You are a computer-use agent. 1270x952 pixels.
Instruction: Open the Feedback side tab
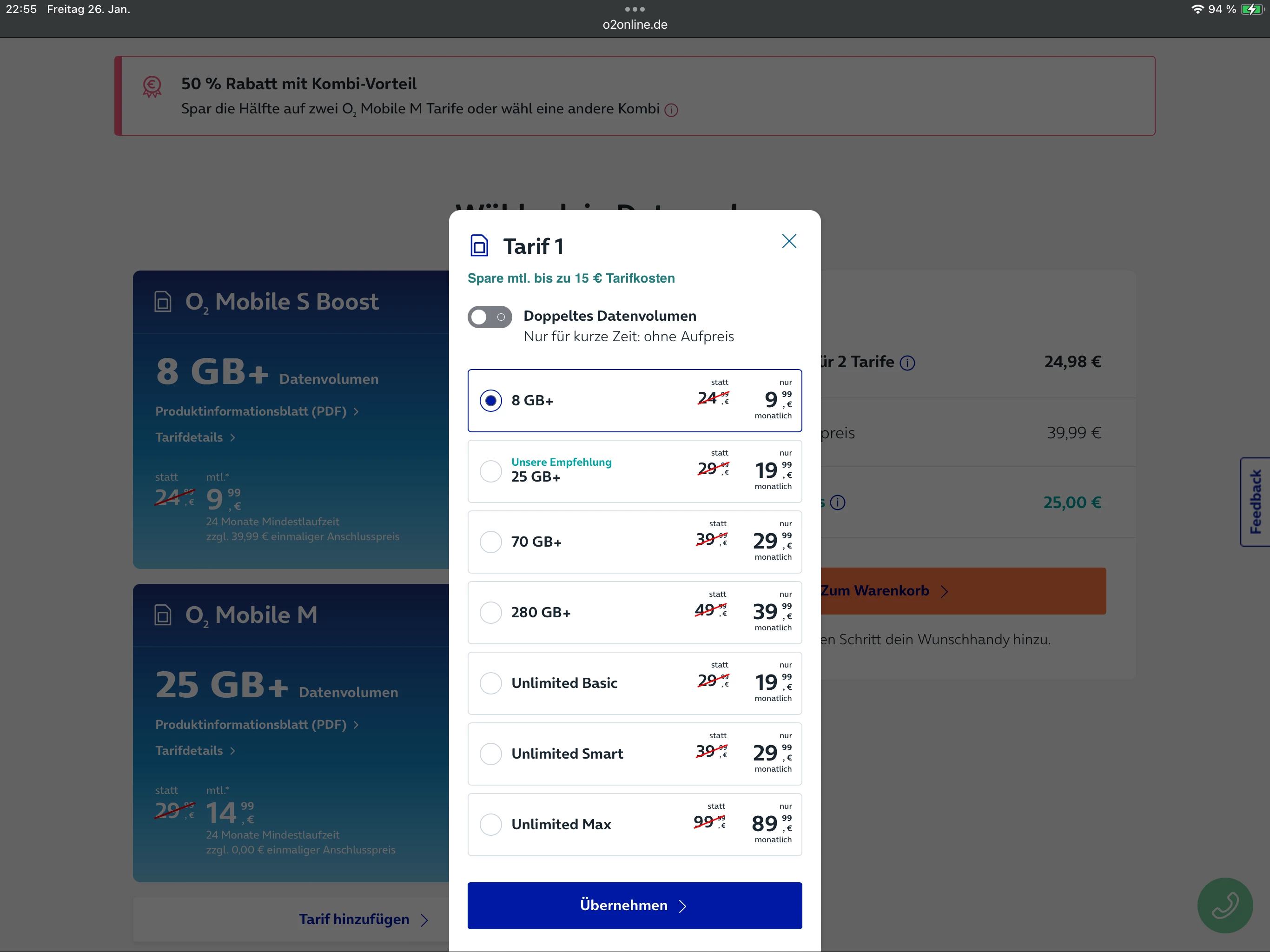pos(1255,502)
